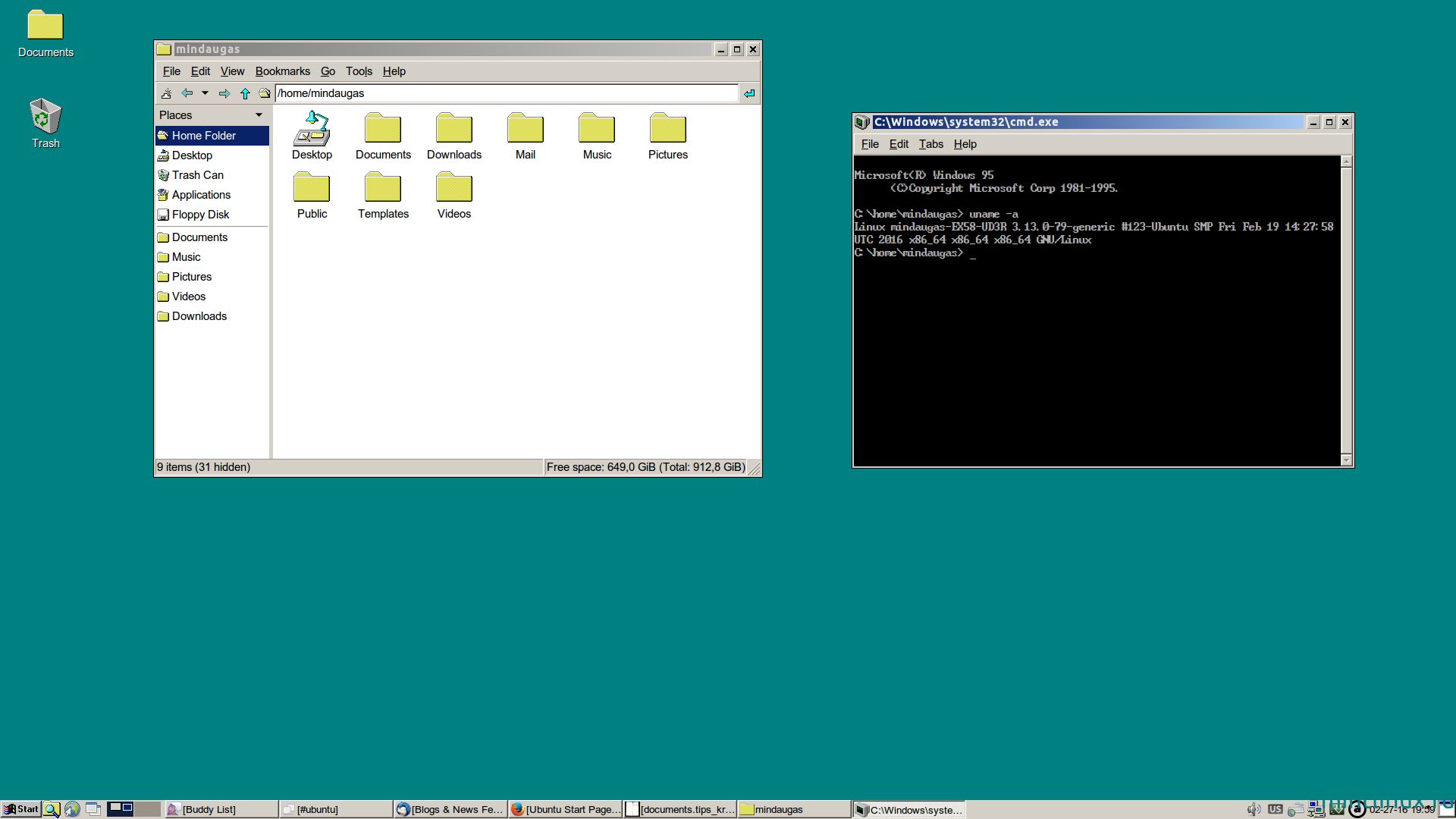Open Videos bookmark in sidebar
Viewport: 1456px width, 819px height.
coord(212,297)
